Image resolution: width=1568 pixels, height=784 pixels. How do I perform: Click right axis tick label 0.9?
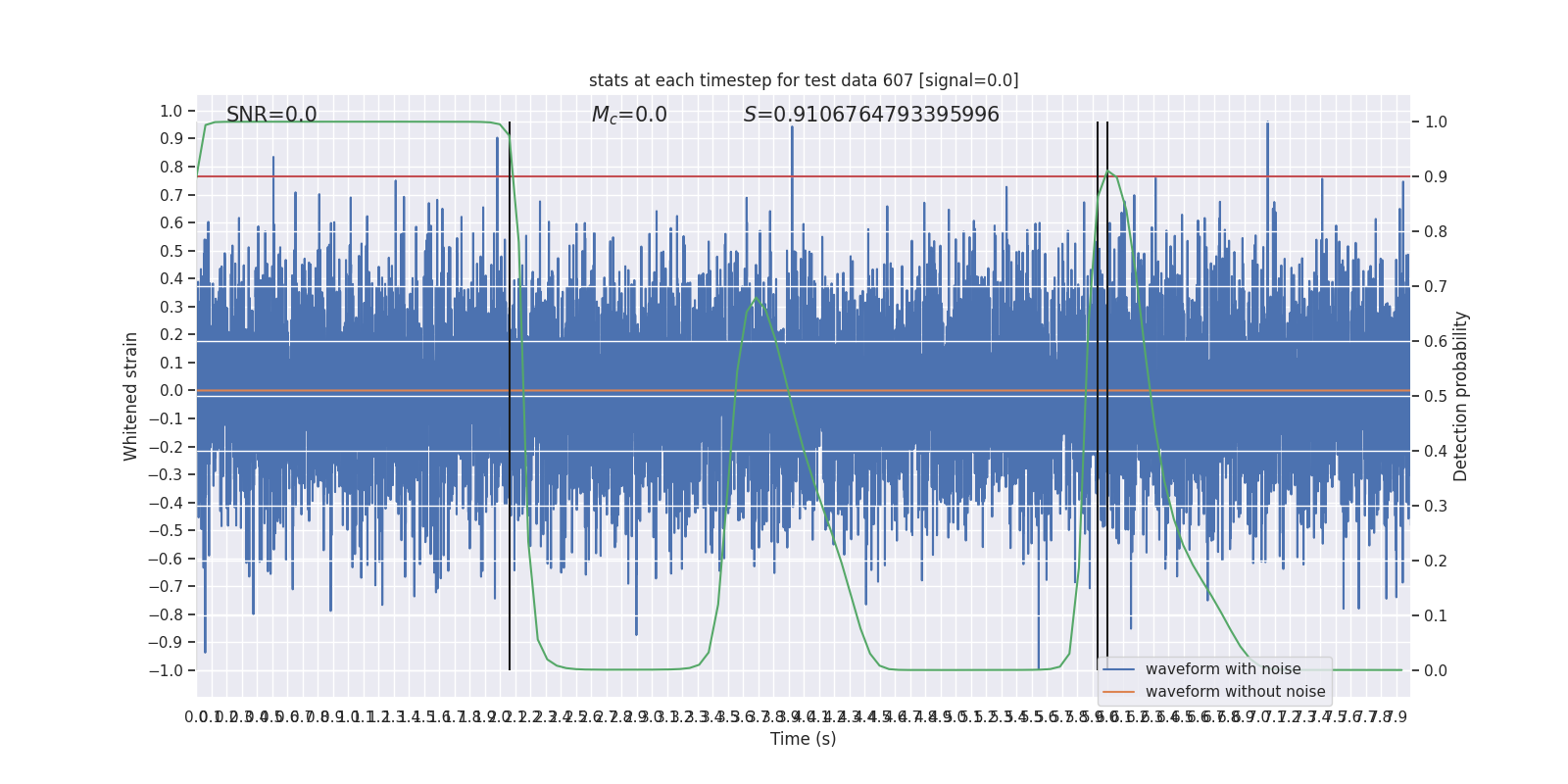click(1436, 177)
